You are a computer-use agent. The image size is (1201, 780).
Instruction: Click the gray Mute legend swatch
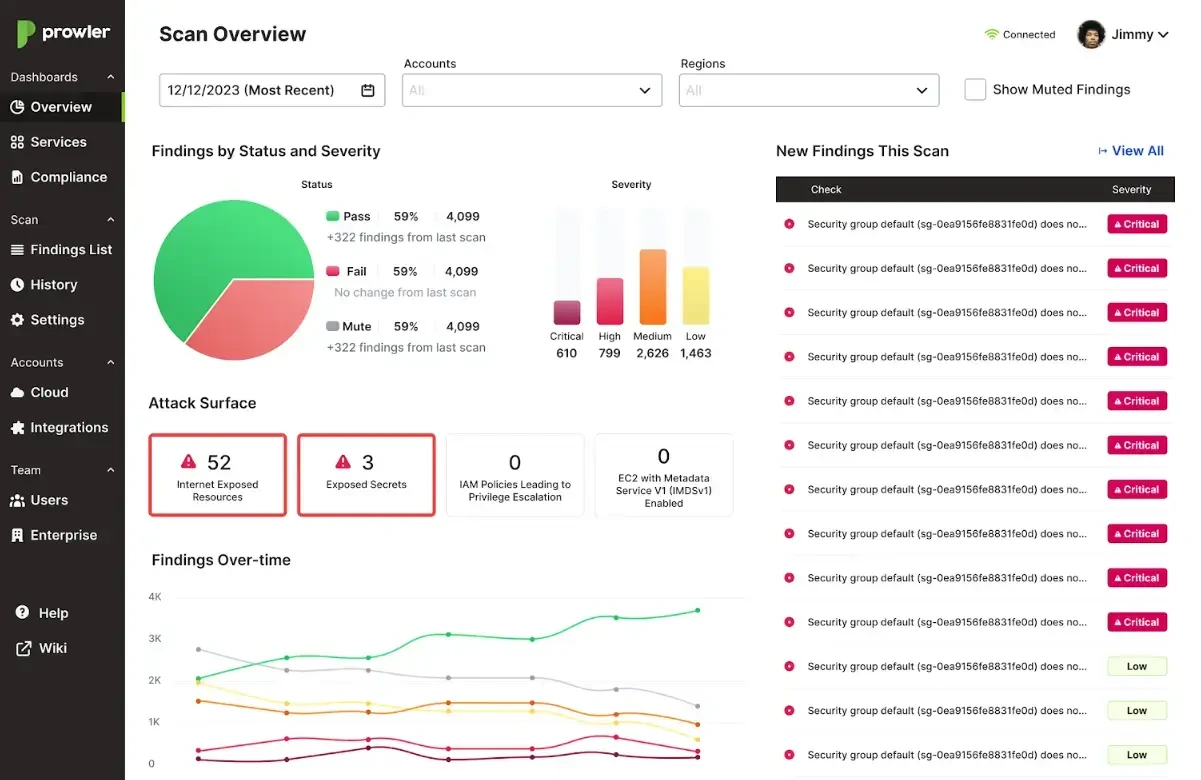click(x=333, y=326)
